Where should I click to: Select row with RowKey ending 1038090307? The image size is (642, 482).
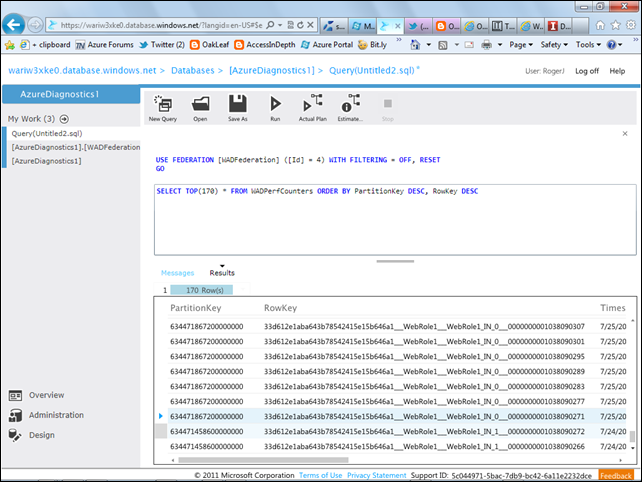click(x=397, y=326)
